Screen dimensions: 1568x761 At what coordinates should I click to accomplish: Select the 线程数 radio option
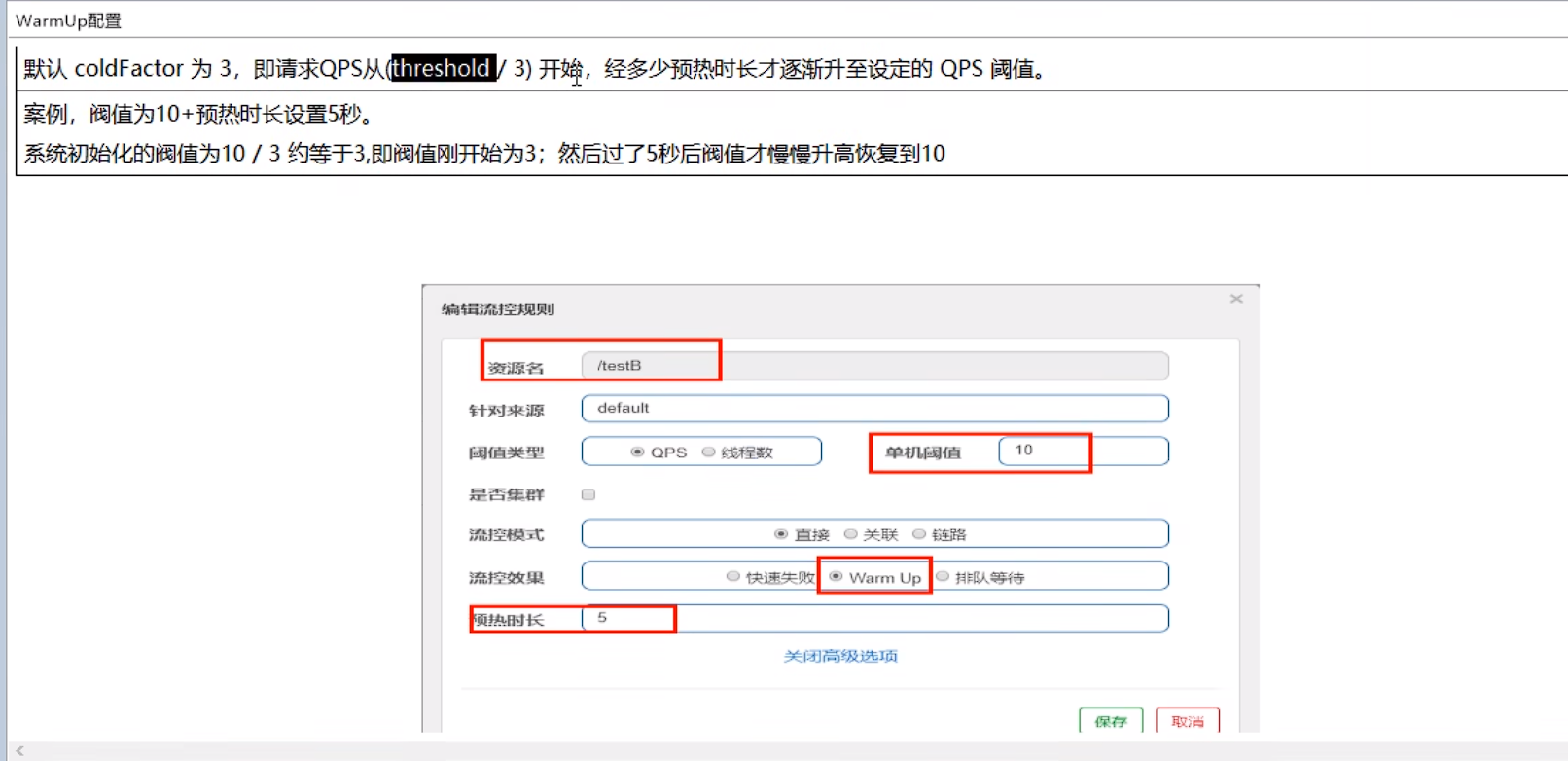pos(709,453)
